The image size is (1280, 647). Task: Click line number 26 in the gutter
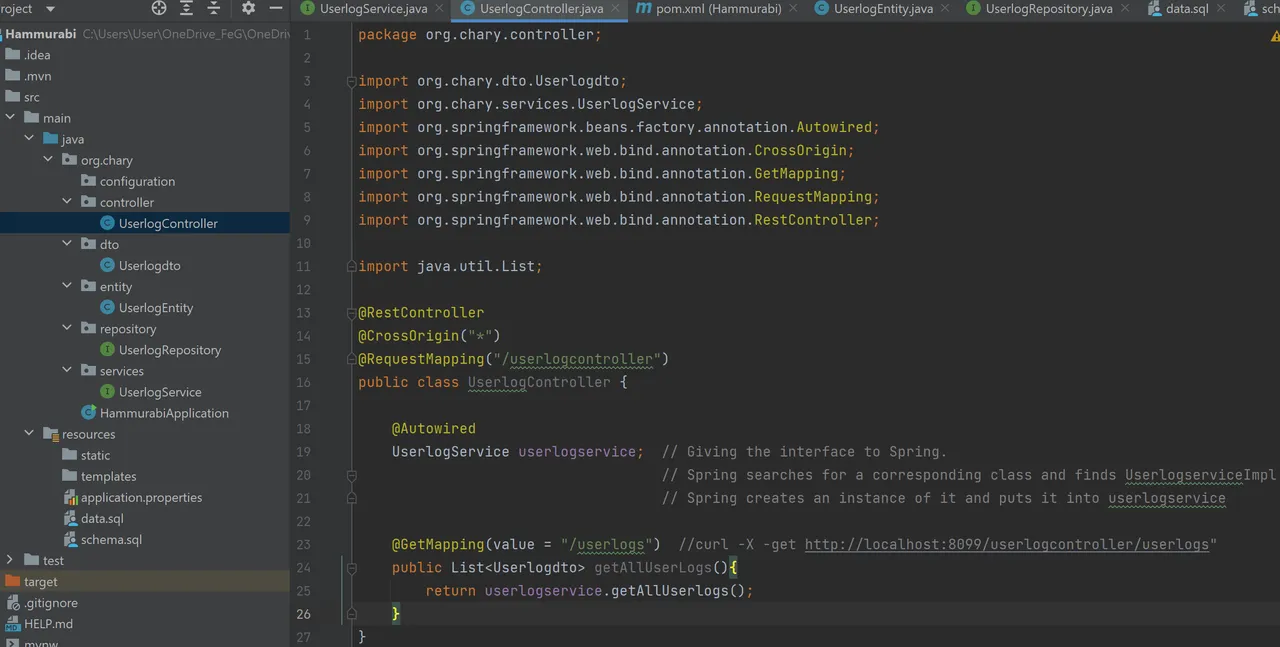(x=304, y=614)
